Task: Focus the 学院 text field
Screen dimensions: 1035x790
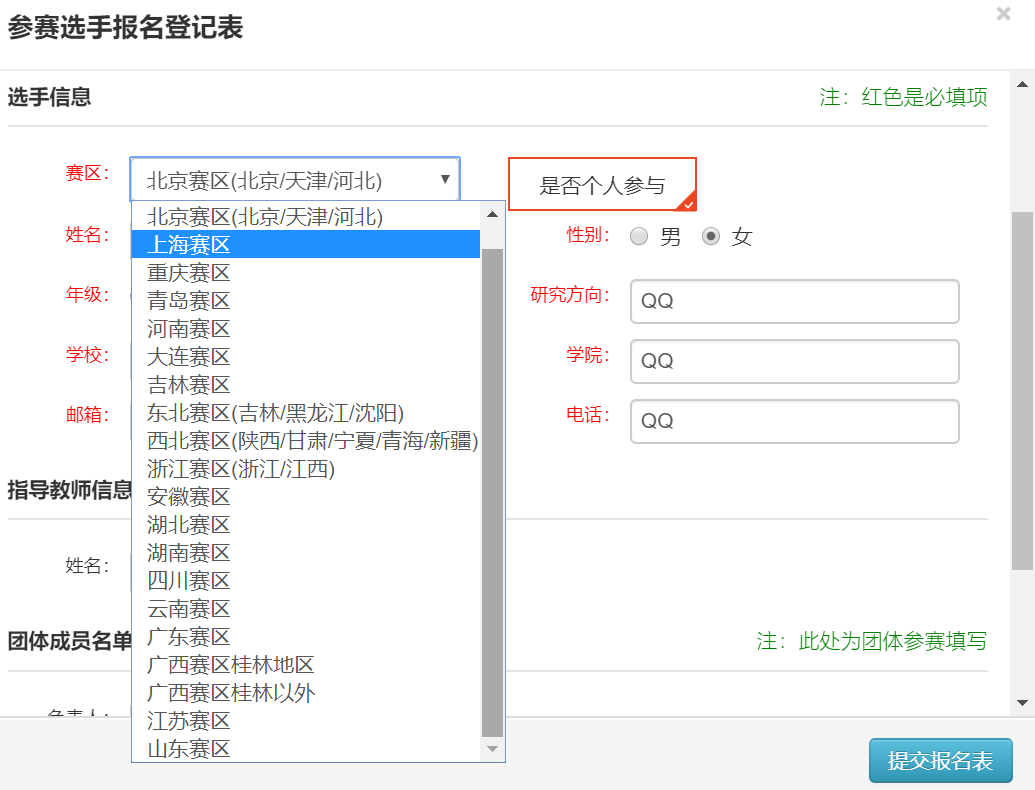Action: [794, 361]
